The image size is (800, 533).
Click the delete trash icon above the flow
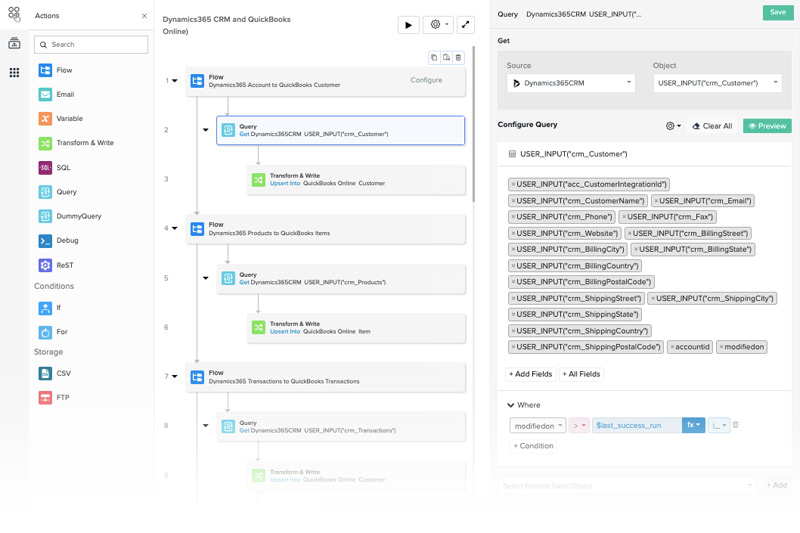[458, 58]
